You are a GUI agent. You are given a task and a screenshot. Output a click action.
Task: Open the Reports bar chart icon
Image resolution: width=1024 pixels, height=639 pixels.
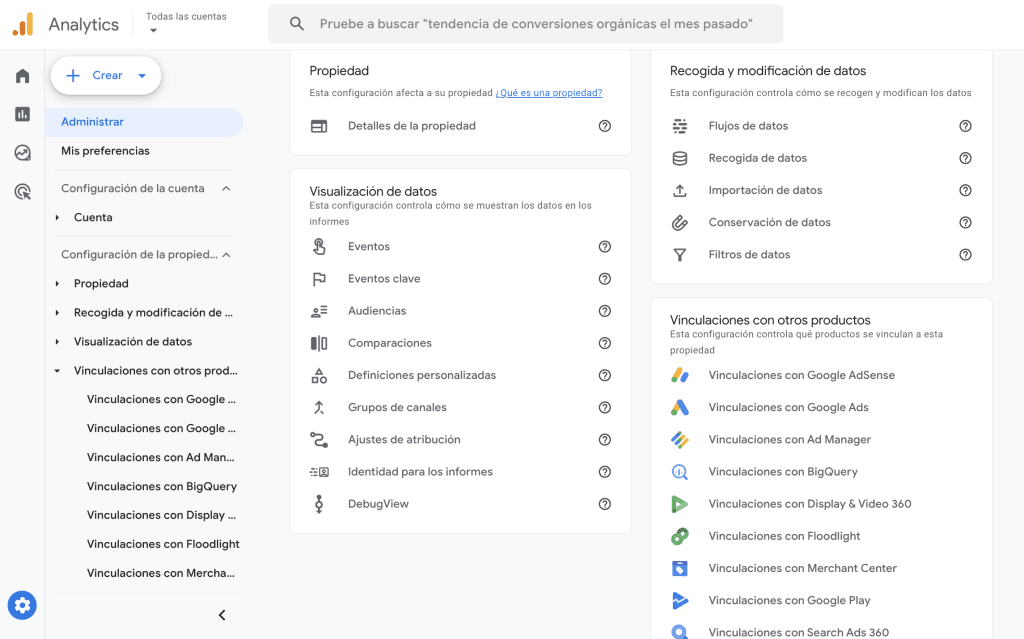(x=22, y=114)
